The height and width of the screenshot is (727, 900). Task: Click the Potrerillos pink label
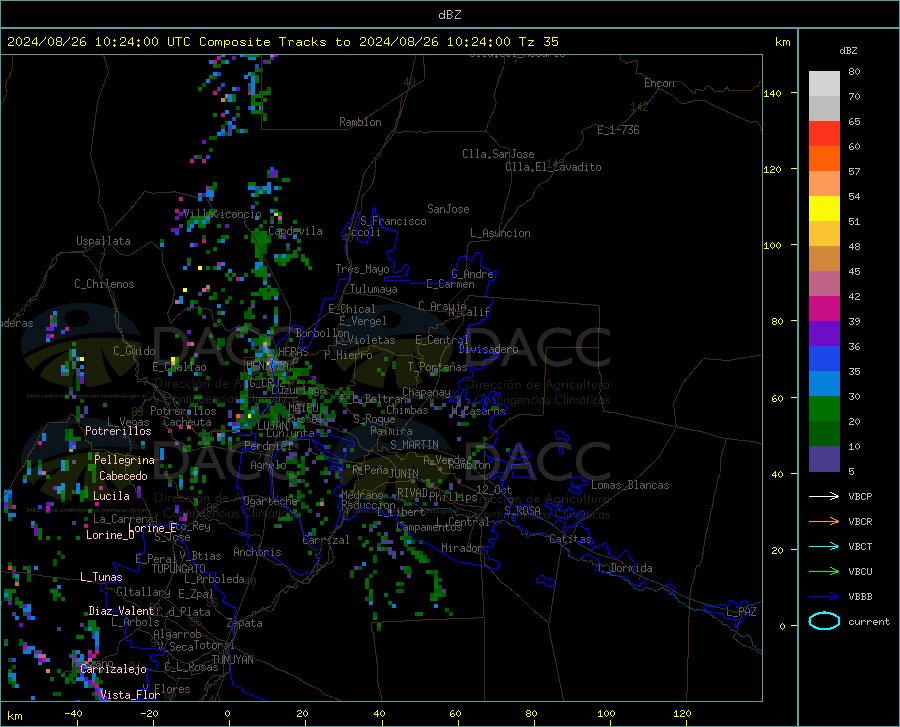118,431
